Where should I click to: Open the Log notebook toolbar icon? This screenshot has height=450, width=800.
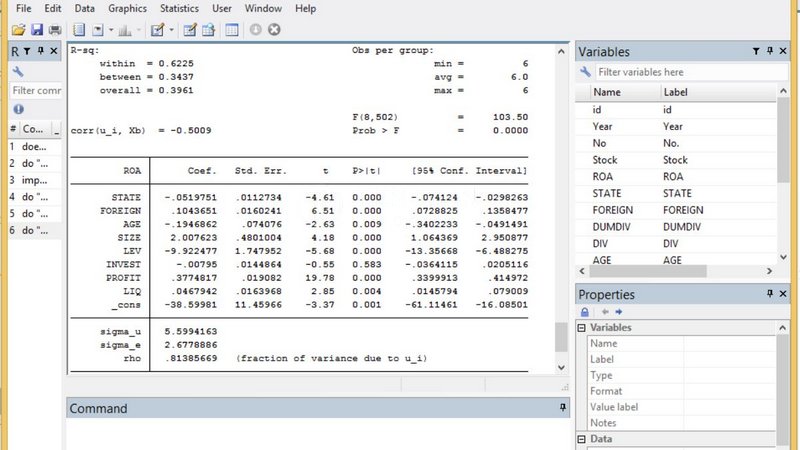[x=79, y=30]
